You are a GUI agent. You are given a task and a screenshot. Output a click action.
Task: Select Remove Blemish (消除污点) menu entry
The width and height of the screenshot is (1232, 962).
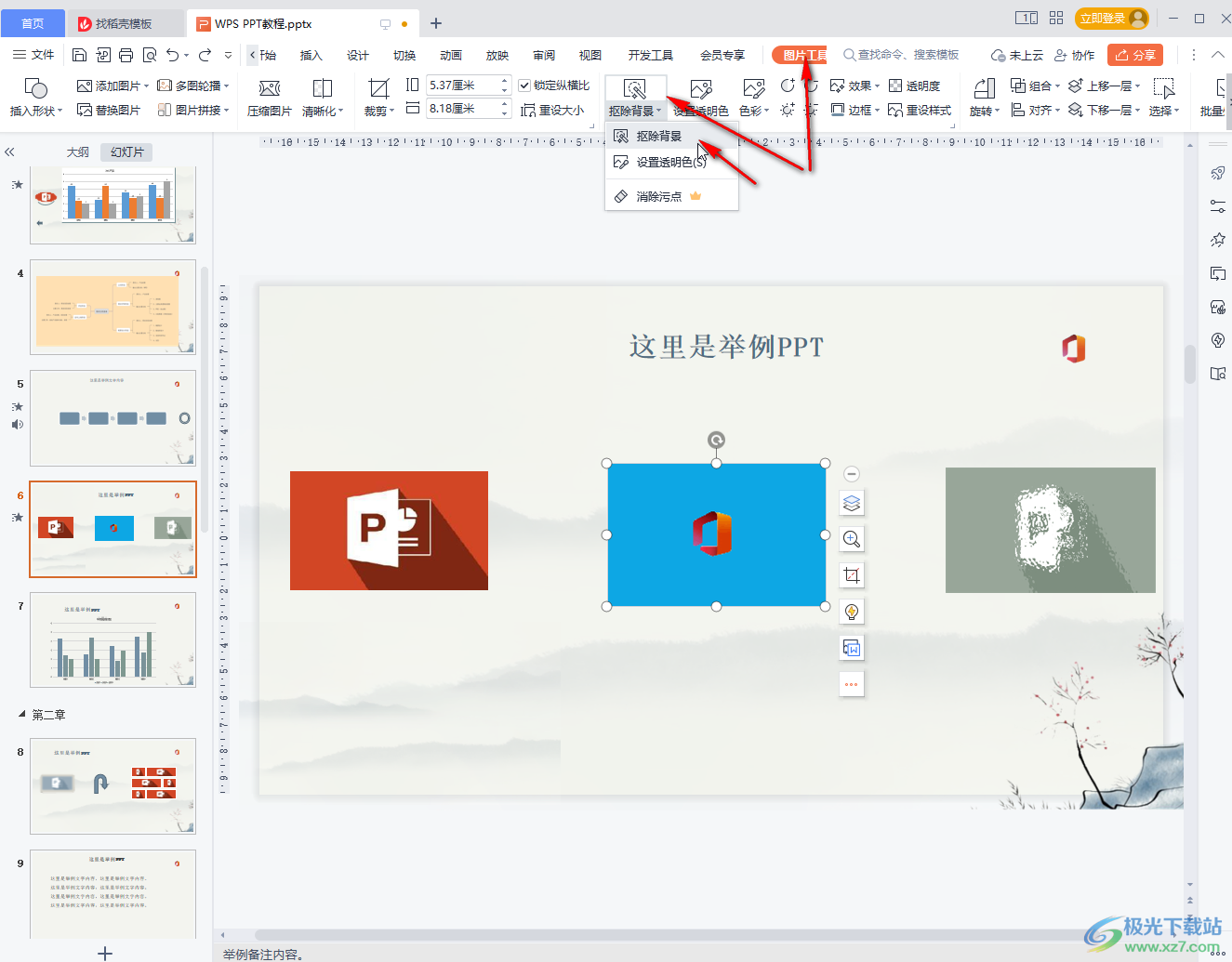[x=671, y=196]
